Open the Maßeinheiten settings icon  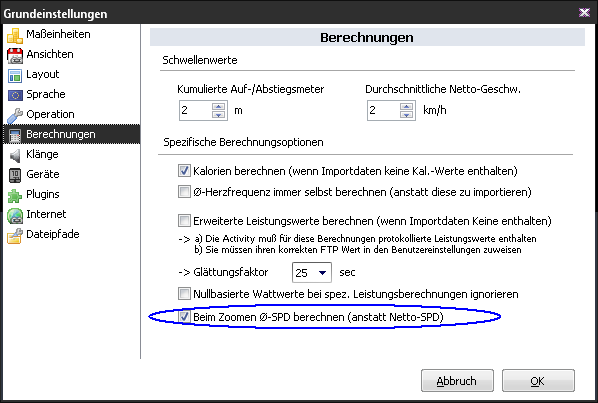15,35
